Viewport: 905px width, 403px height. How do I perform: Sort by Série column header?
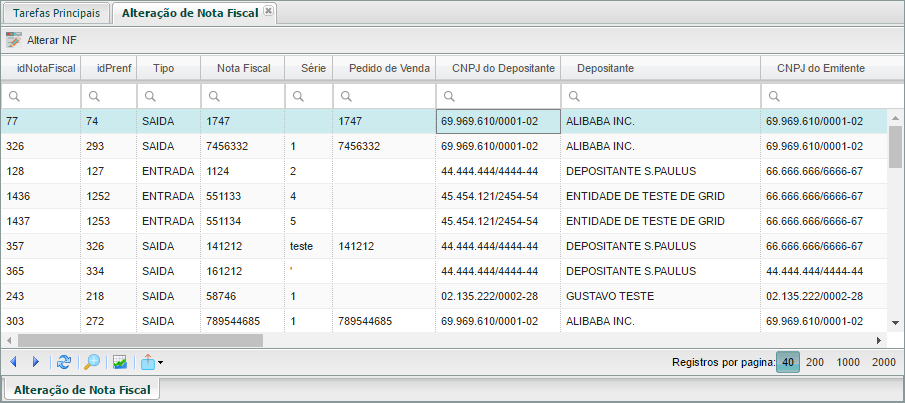(x=309, y=68)
